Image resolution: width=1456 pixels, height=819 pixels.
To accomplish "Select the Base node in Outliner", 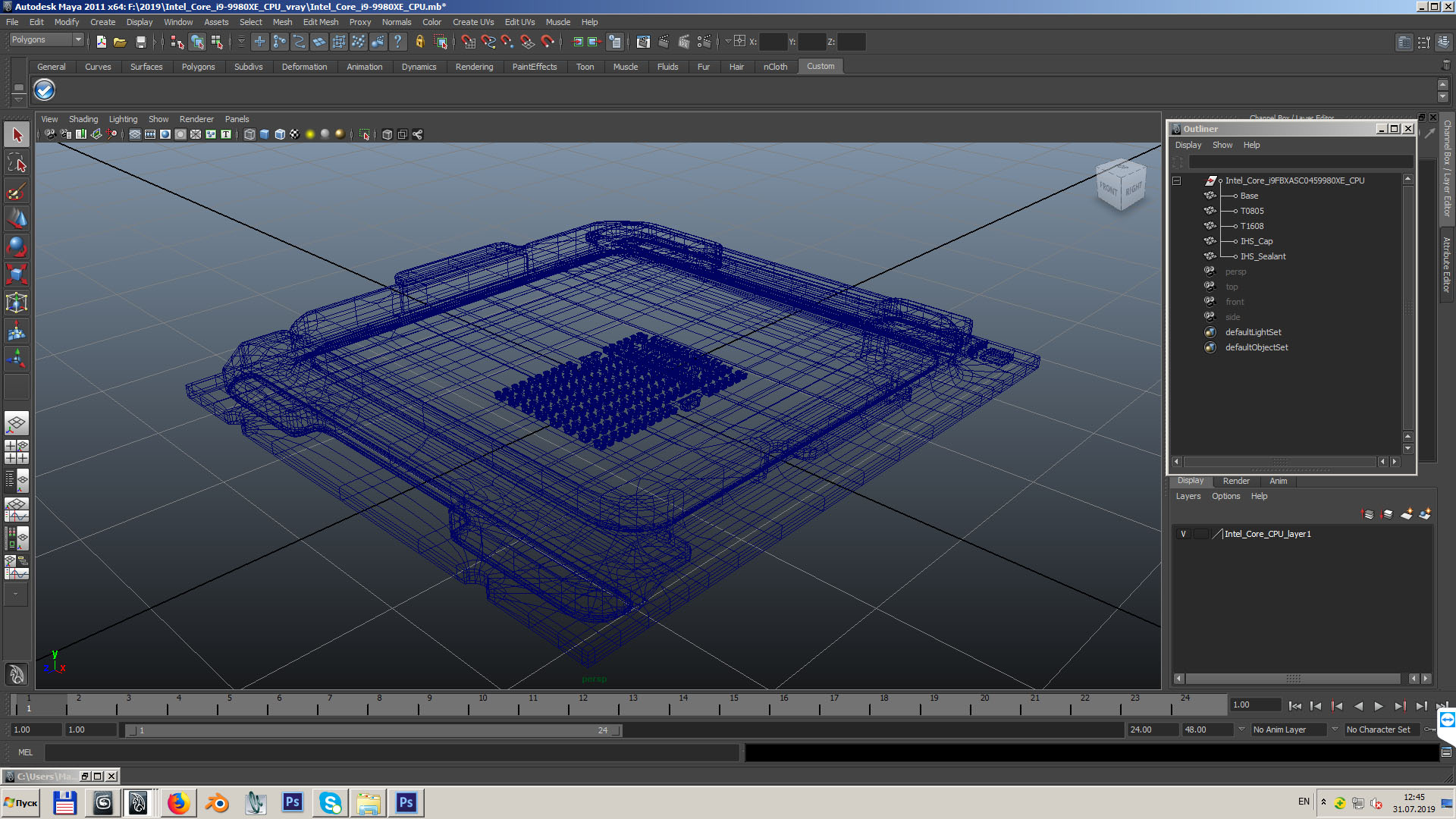I will 1249,196.
